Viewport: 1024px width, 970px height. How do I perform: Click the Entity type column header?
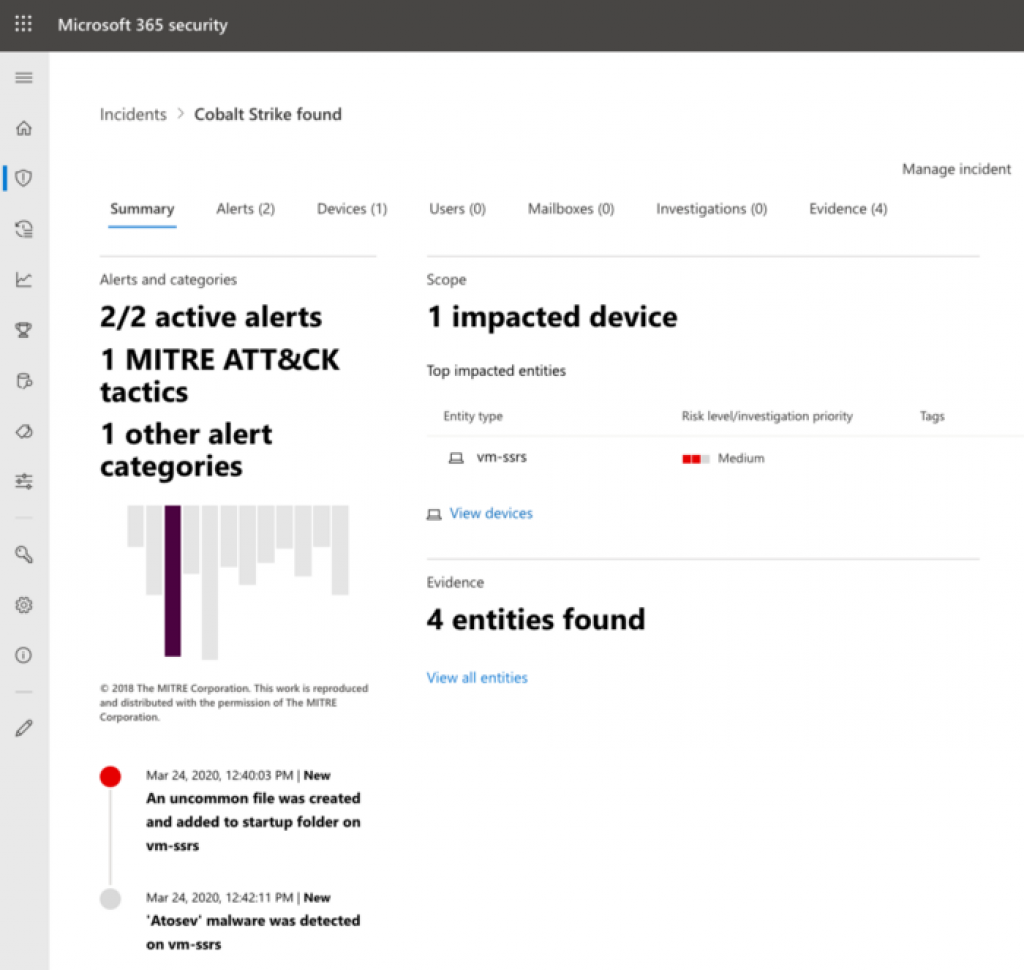[x=473, y=416]
